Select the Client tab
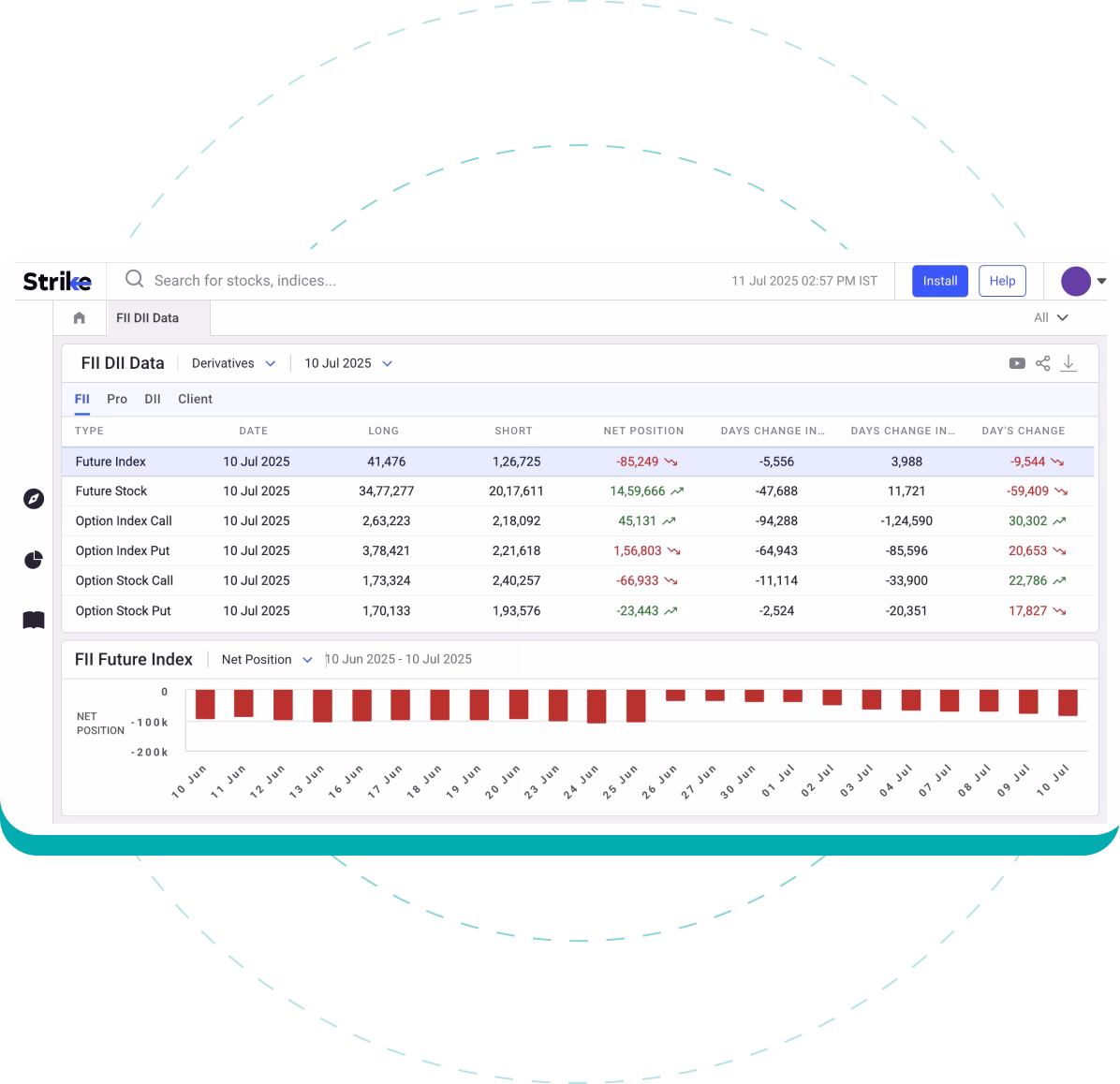The image size is (1120, 1084). click(x=195, y=399)
